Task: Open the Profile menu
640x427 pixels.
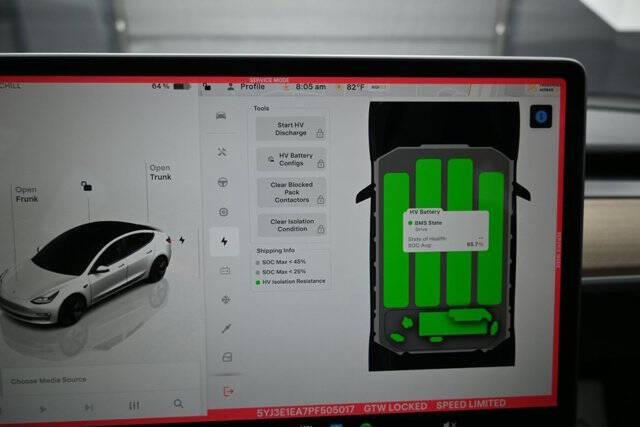Action: click(253, 87)
